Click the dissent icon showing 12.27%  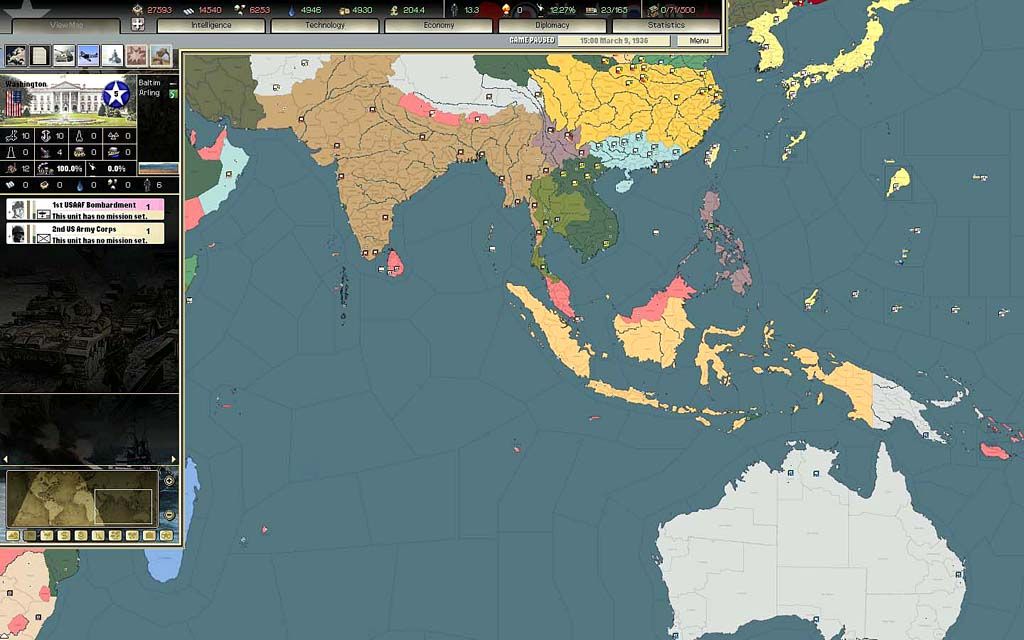[540, 9]
